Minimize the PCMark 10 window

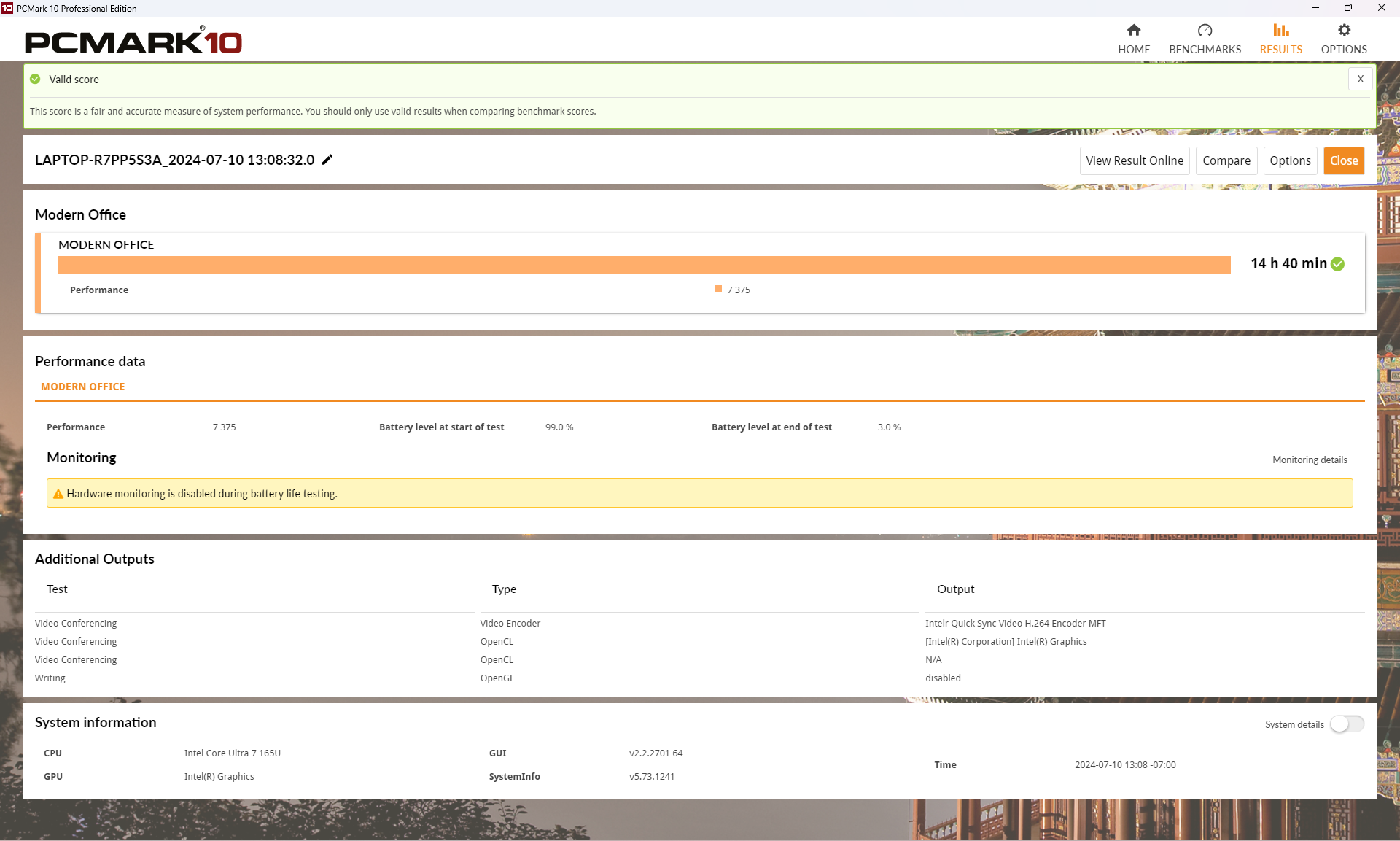(1315, 8)
